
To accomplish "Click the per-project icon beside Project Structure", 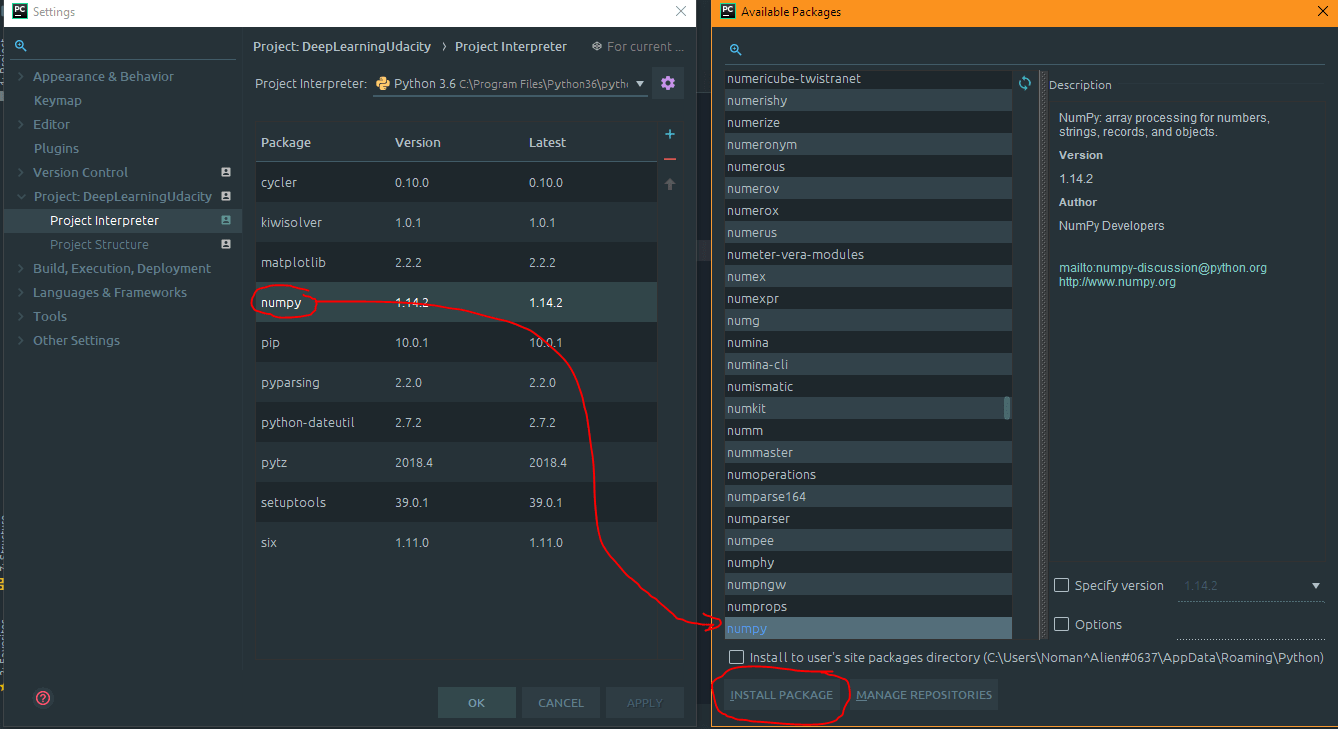I will click(x=226, y=244).
